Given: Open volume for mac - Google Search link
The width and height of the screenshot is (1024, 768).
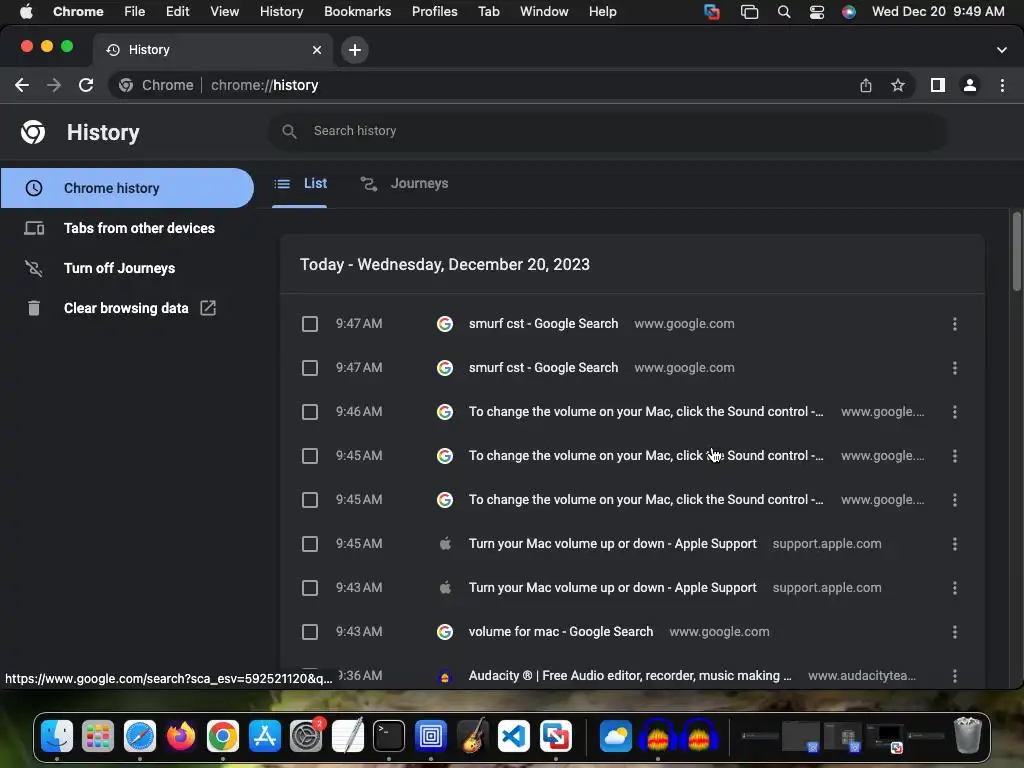Looking at the screenshot, I should [561, 632].
